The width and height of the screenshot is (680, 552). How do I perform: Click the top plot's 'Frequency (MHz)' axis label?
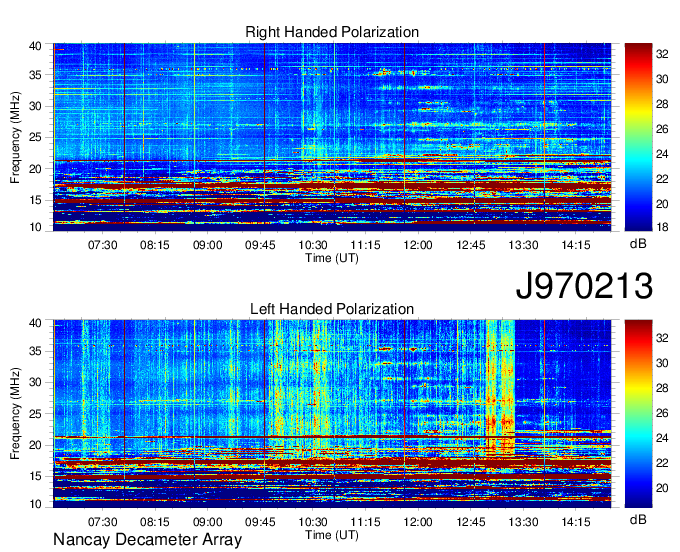(x=15, y=137)
